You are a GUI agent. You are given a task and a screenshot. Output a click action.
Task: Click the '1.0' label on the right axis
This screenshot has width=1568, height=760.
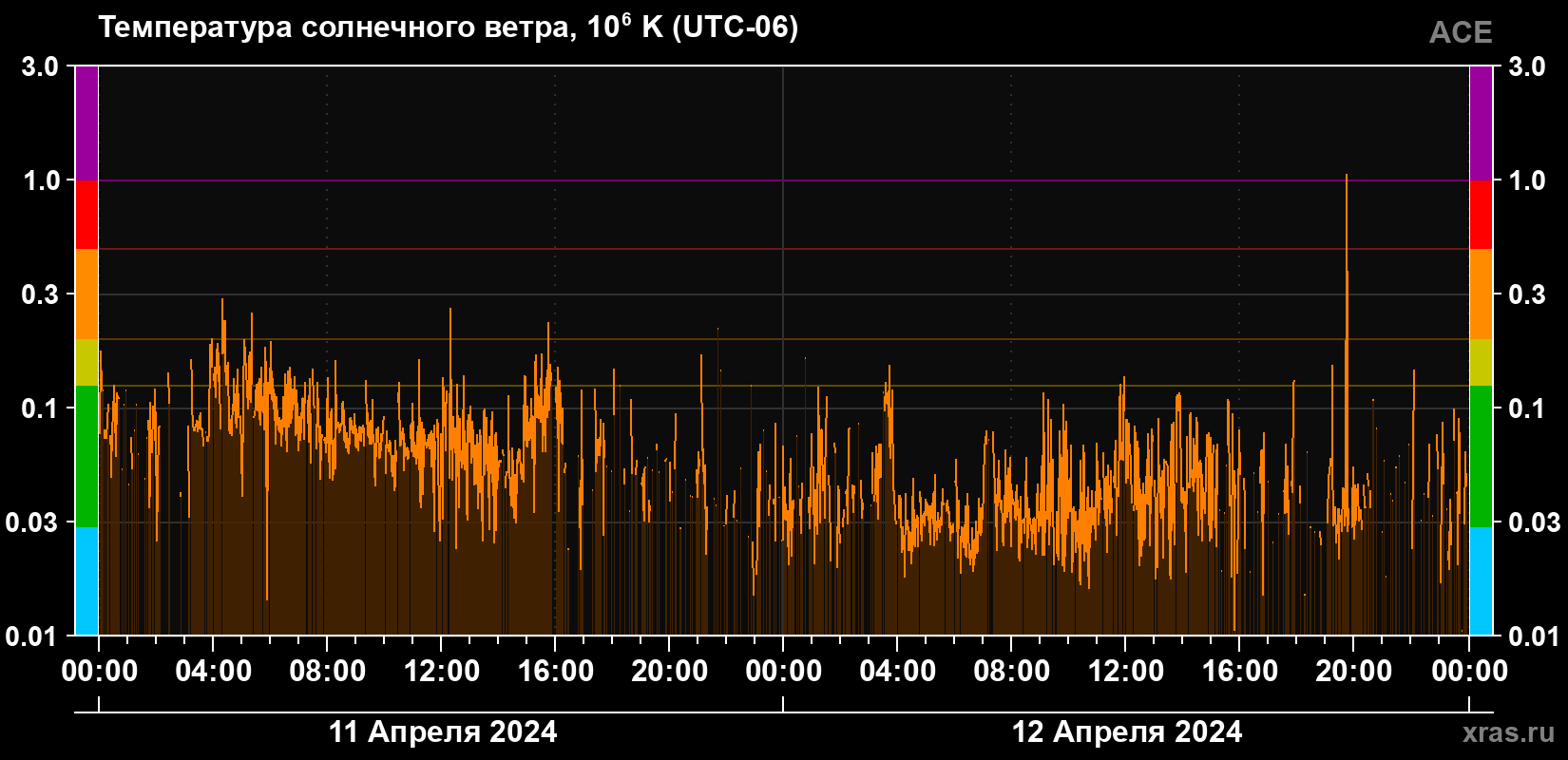click(1527, 180)
